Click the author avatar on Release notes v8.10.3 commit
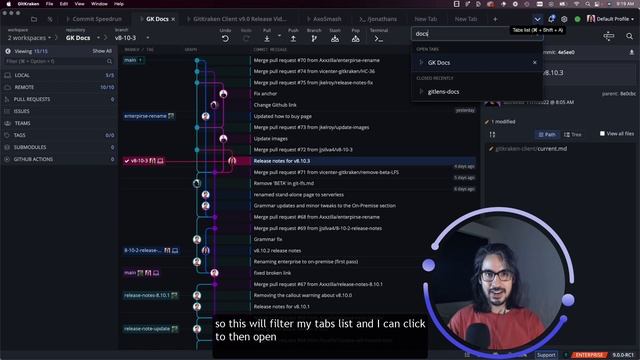 232,161
